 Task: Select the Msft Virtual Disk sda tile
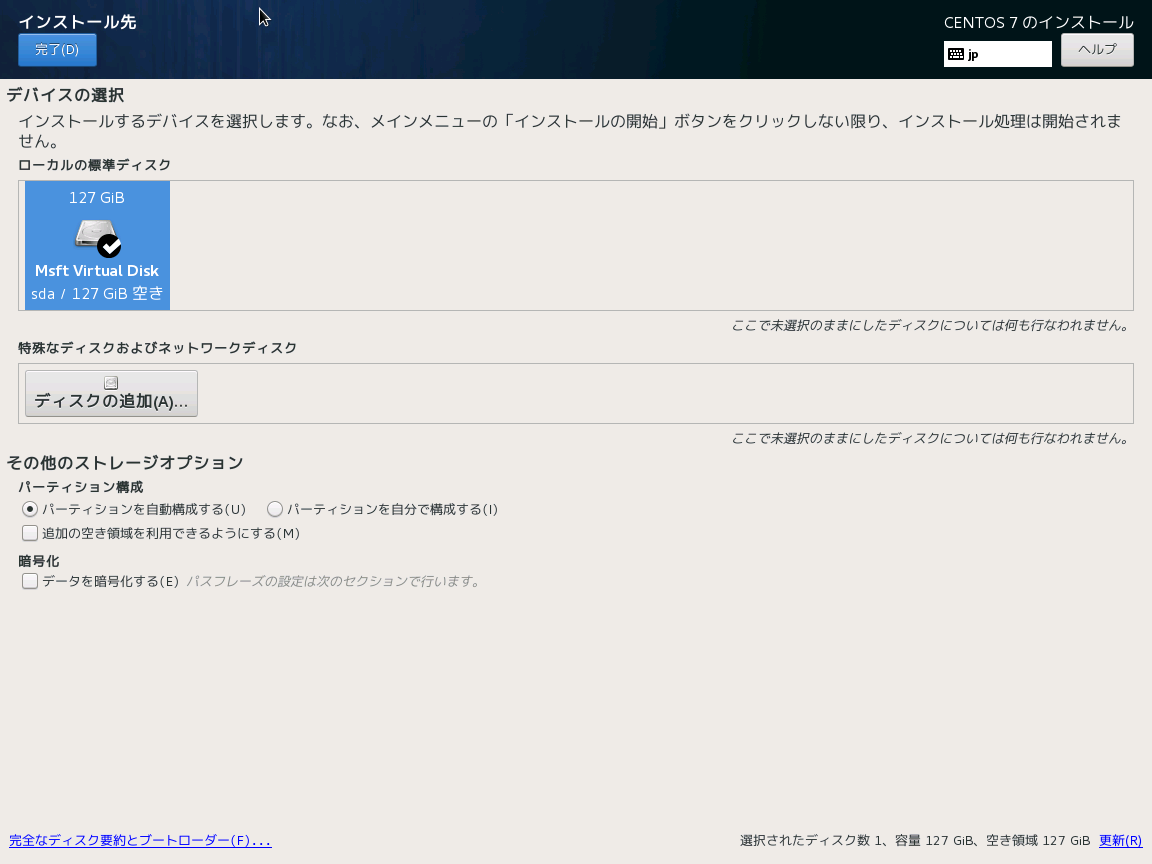pyautogui.click(x=98, y=245)
